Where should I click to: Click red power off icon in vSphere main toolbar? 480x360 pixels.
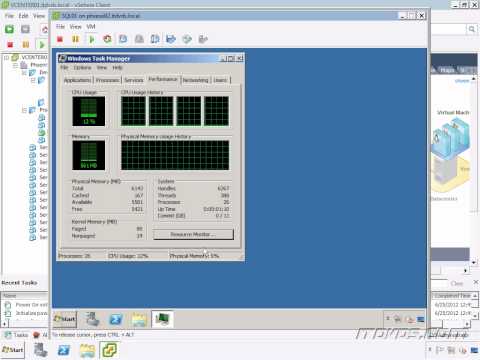(10, 44)
